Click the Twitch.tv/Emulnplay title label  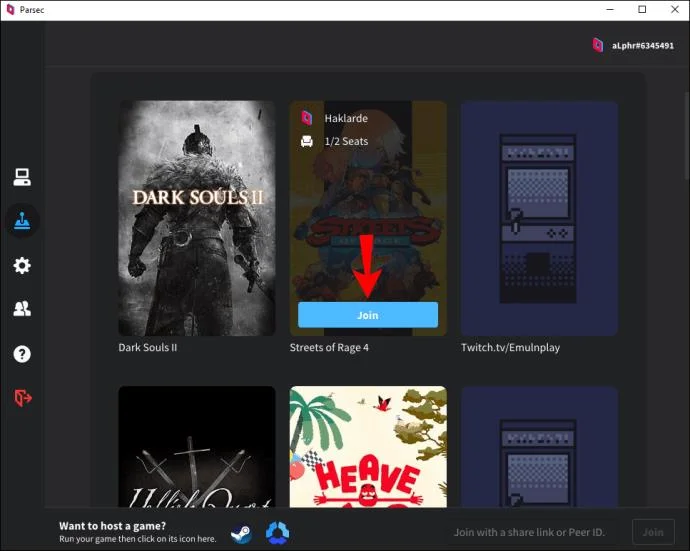click(x=510, y=348)
